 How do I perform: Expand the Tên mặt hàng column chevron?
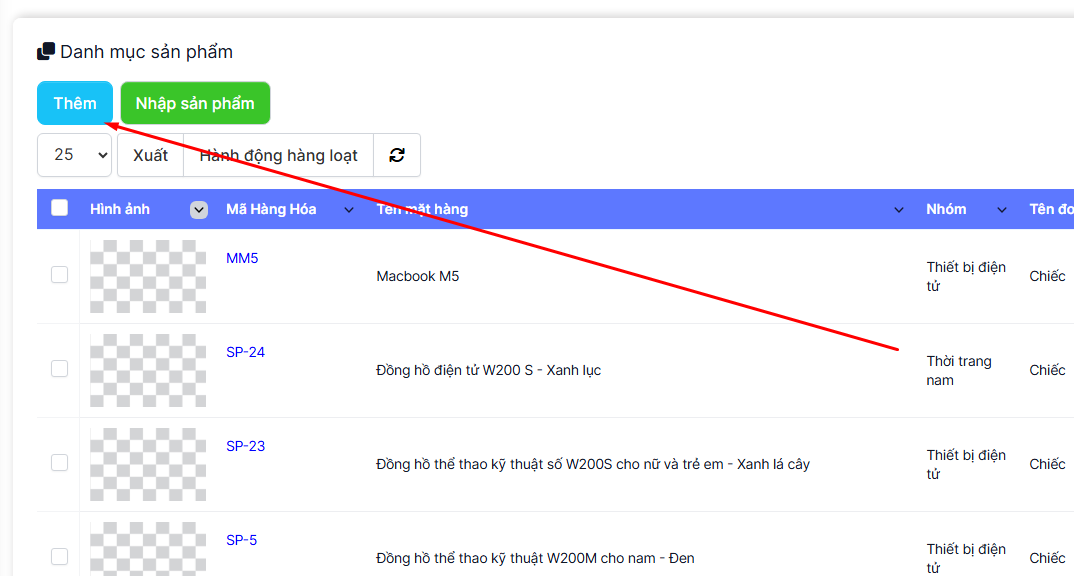click(x=898, y=210)
